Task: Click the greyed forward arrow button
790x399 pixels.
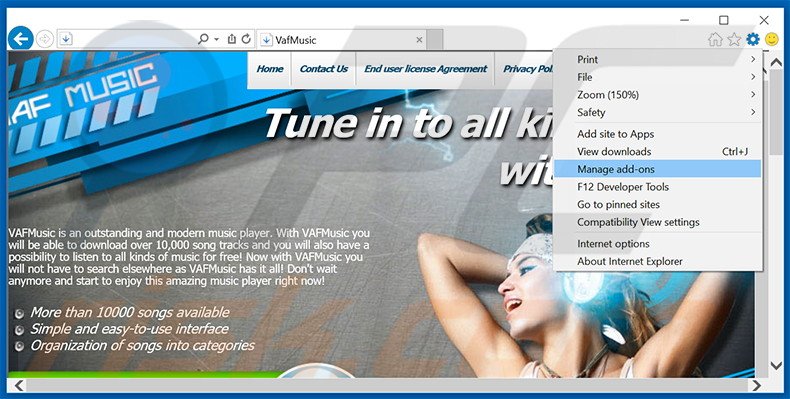Action: [45, 39]
